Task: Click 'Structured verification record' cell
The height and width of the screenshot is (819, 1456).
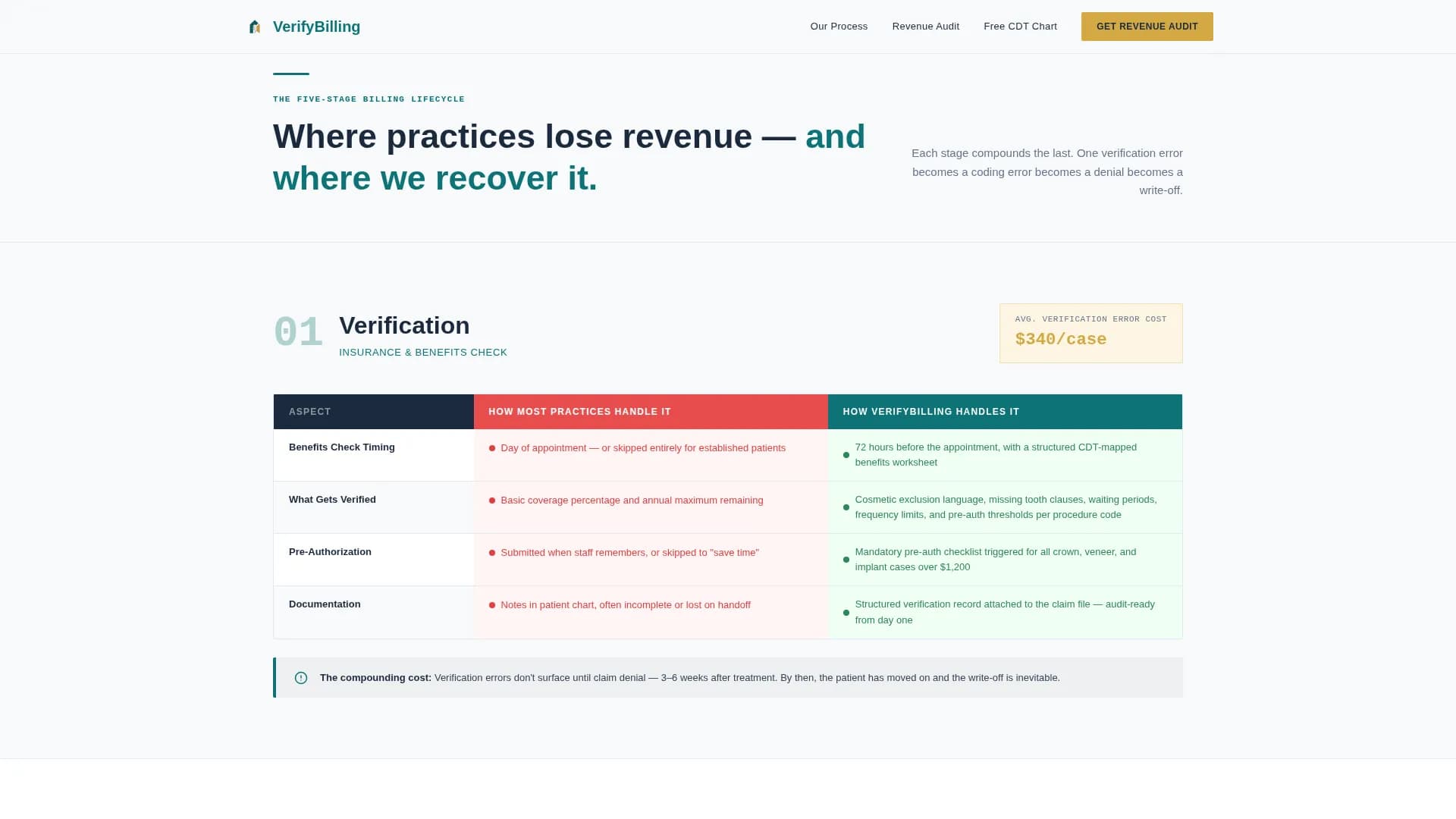Action: coord(1005,612)
